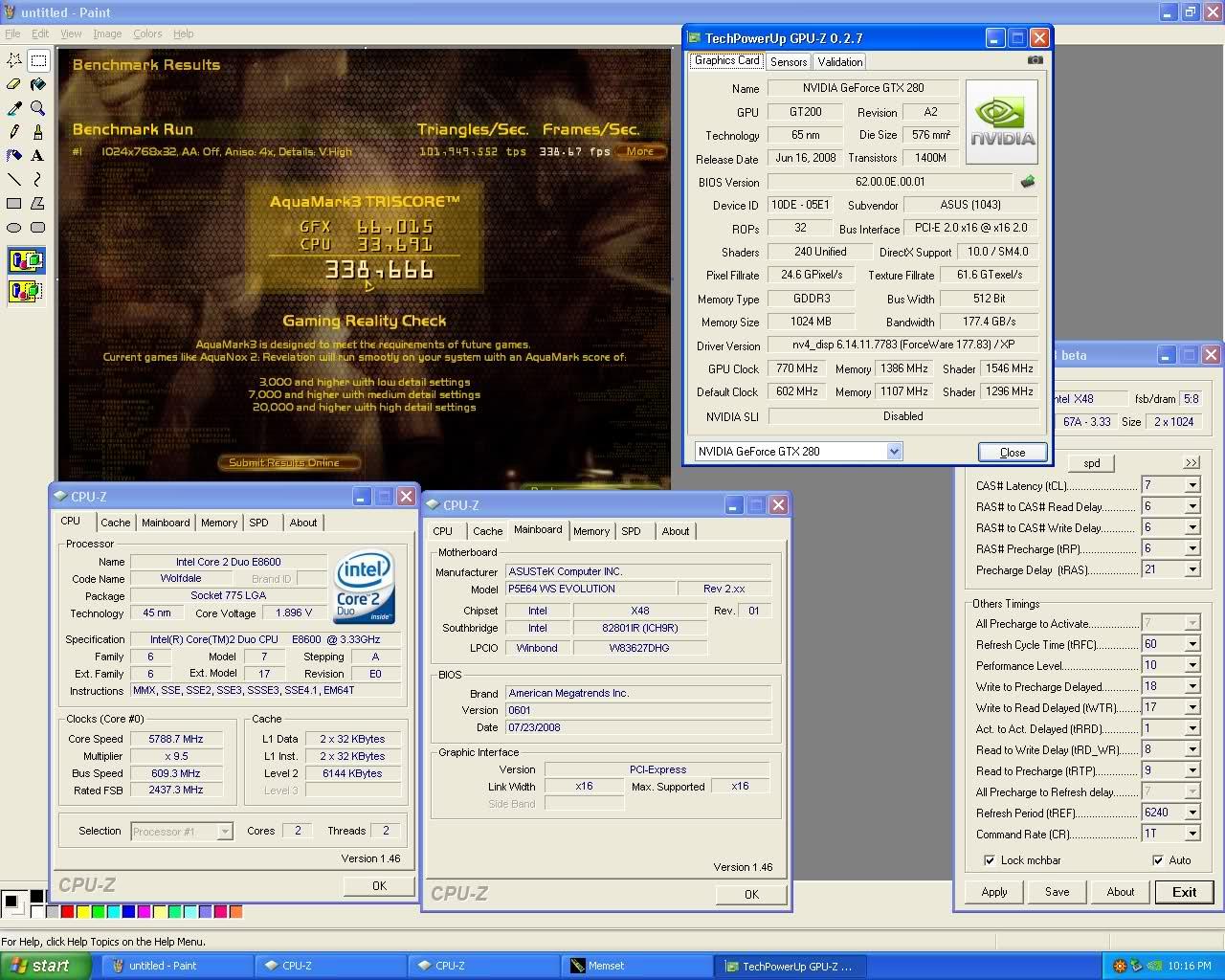Click the BIOS save chip icon in GPU-Z
This screenshot has width=1225, height=980.
(1028, 181)
